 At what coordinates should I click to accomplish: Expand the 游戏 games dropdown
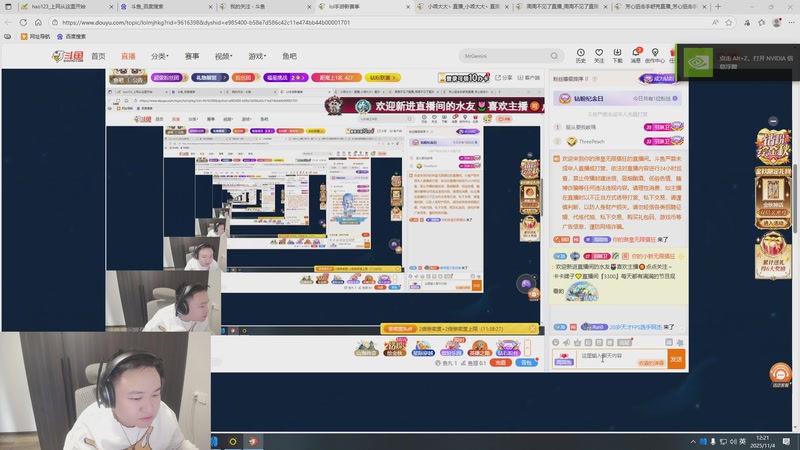coord(257,56)
